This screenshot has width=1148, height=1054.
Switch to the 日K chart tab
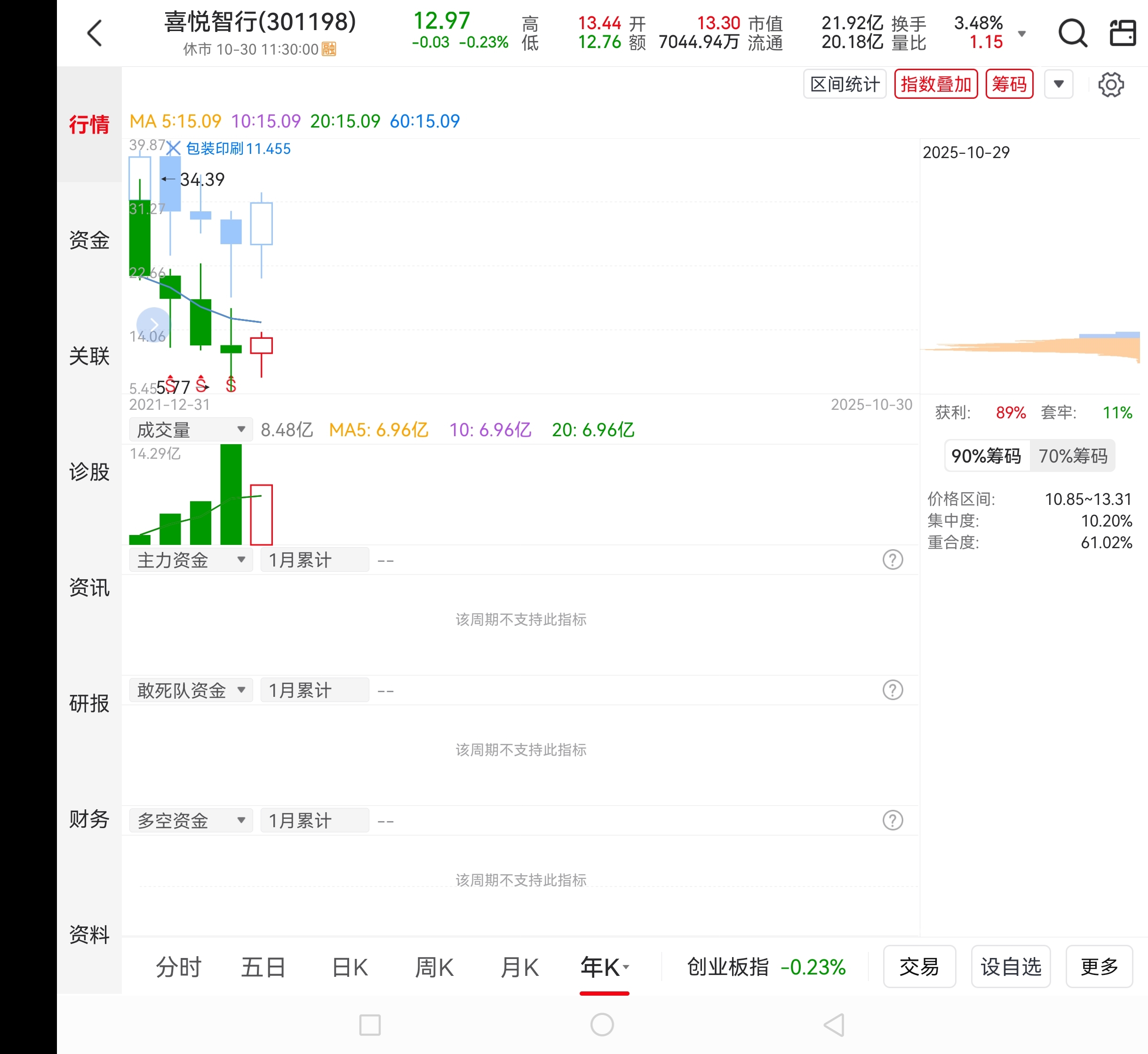tap(350, 967)
